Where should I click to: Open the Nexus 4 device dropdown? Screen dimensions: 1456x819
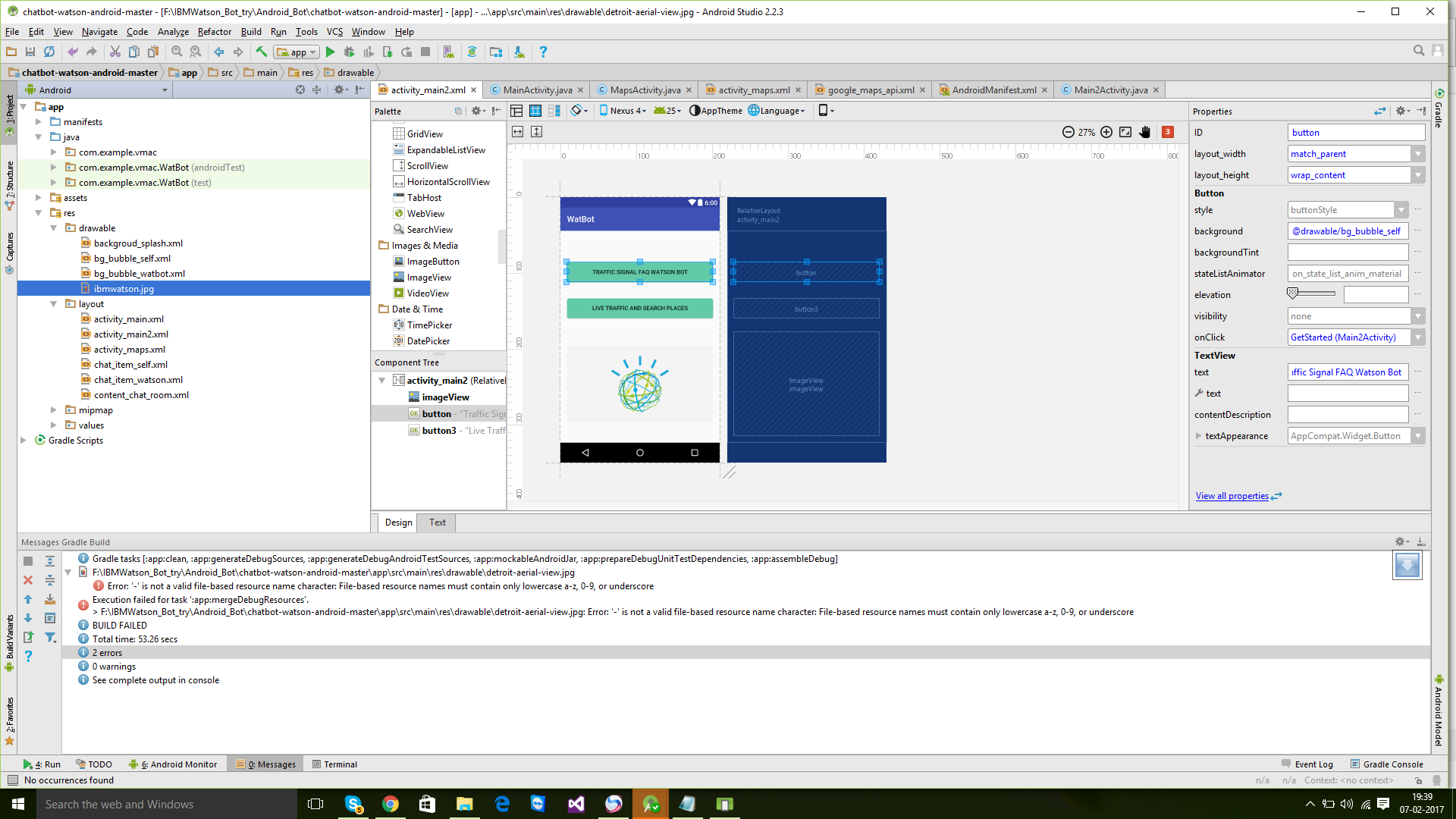[623, 111]
